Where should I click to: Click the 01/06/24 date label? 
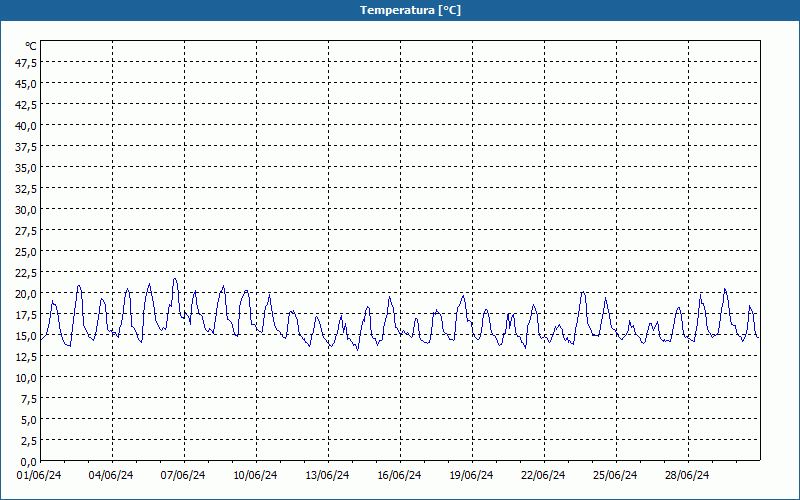[x=39, y=475]
